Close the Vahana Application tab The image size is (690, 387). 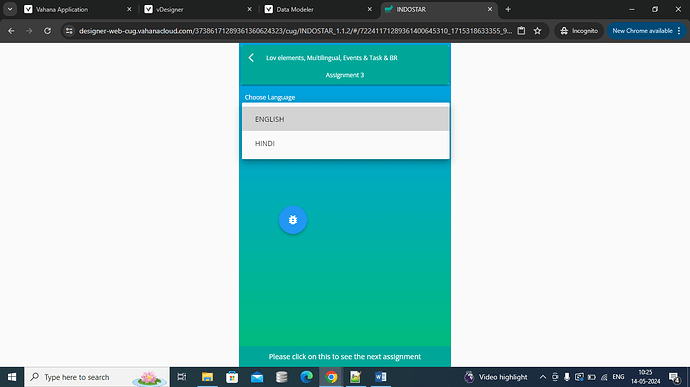(129, 9)
